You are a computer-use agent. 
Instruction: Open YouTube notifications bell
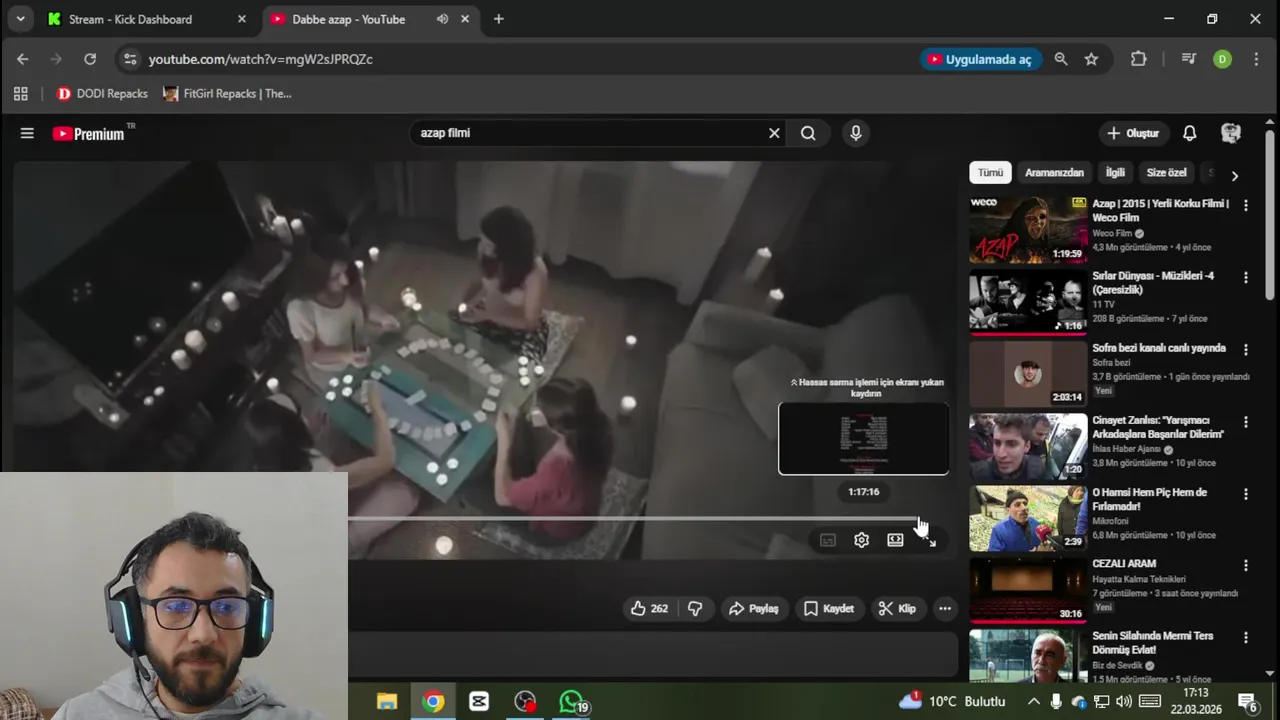click(x=1190, y=133)
